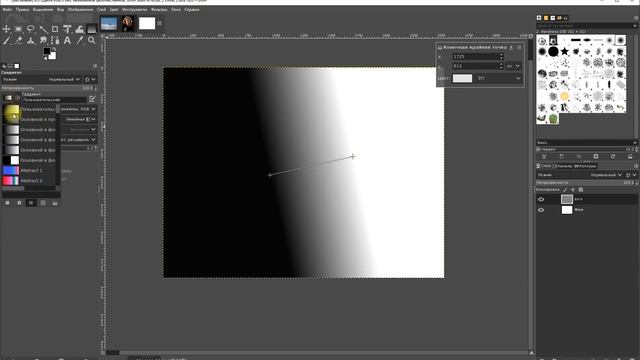
Task: Open brushes panel configuration menu icon
Action: (636, 18)
